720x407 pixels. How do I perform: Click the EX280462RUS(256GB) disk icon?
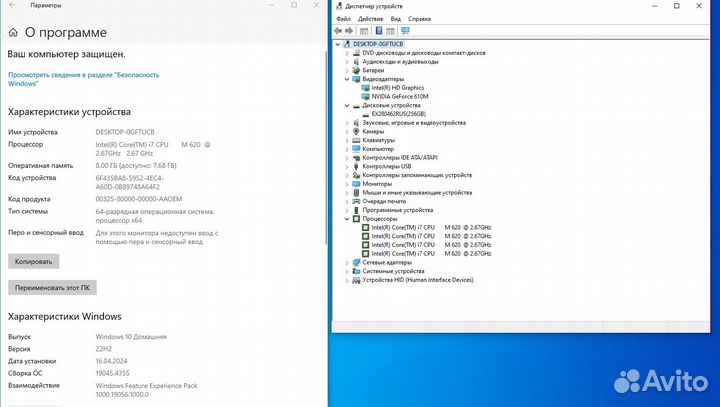(366, 114)
